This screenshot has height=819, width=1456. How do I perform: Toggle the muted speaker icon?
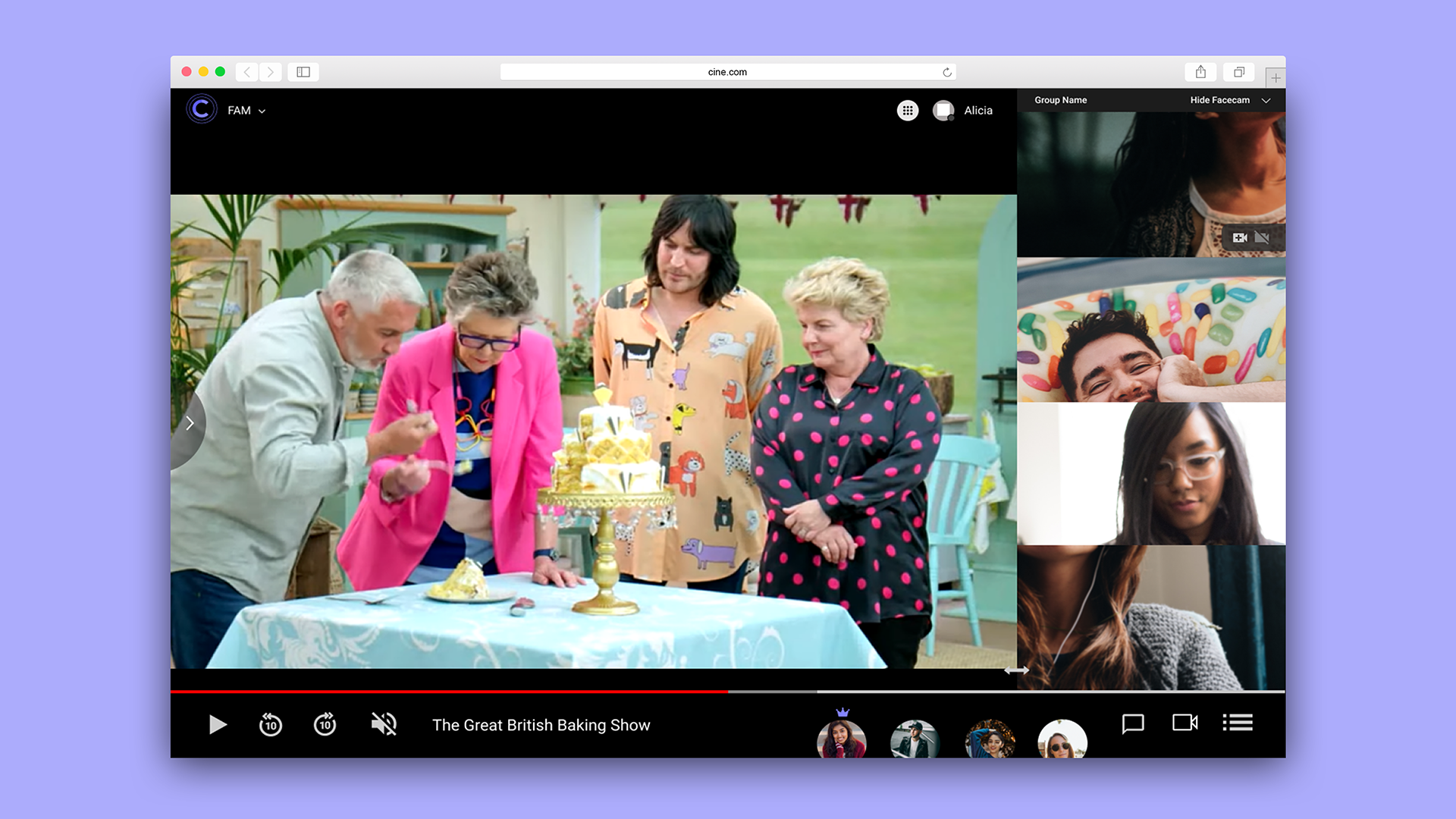click(384, 724)
